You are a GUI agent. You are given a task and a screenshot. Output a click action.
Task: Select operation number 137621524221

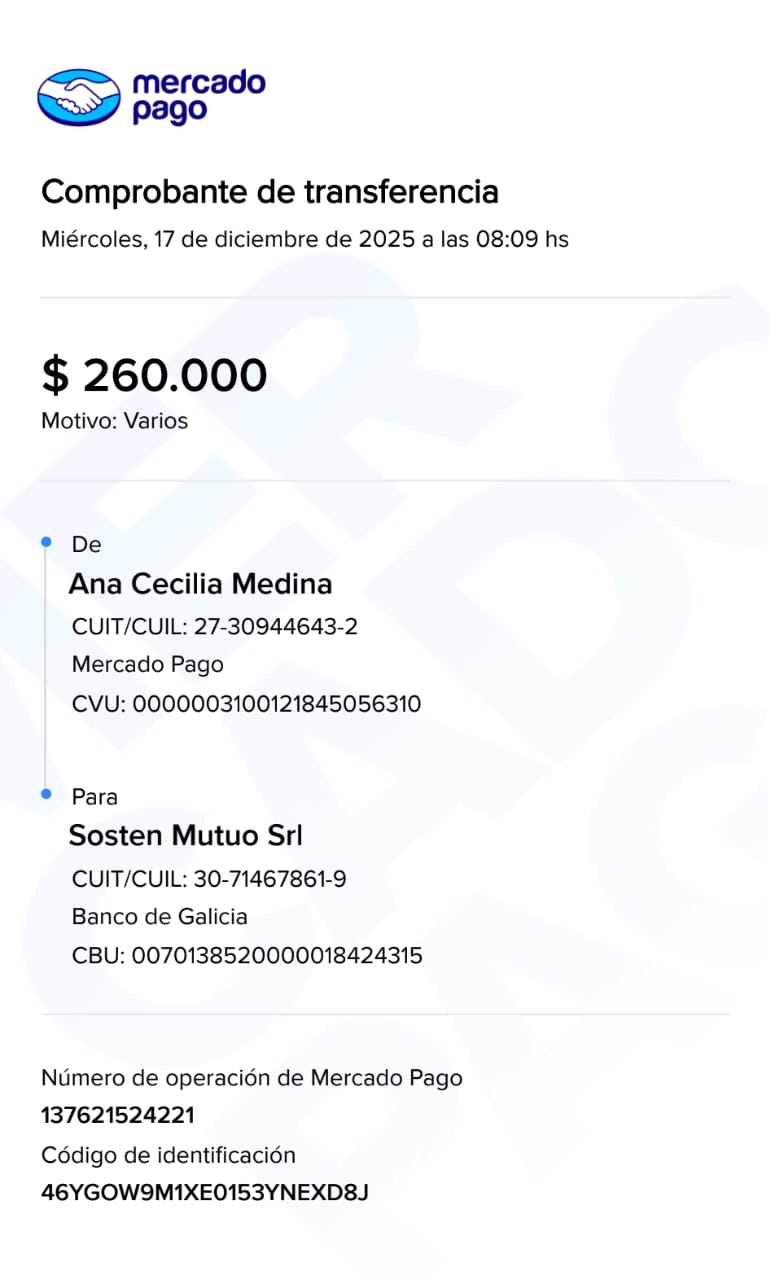pos(118,1116)
